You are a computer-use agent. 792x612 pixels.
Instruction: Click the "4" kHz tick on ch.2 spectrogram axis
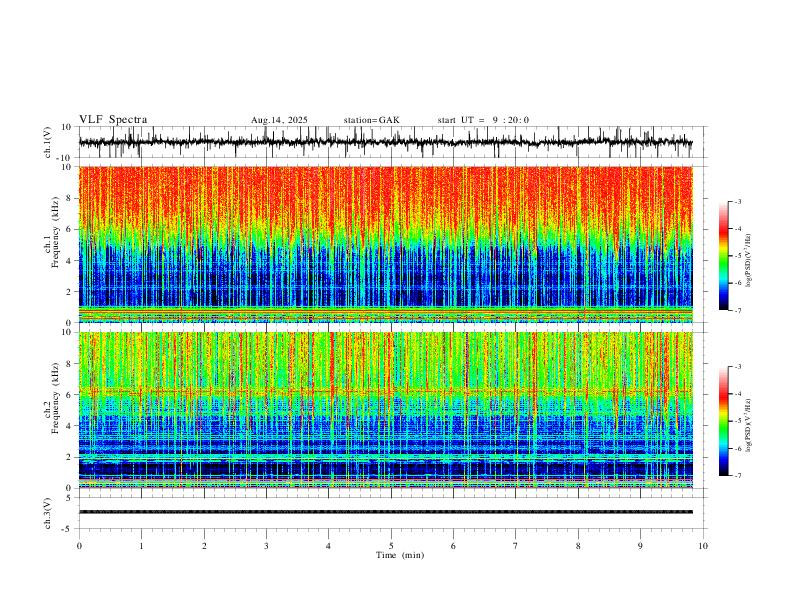click(69, 426)
